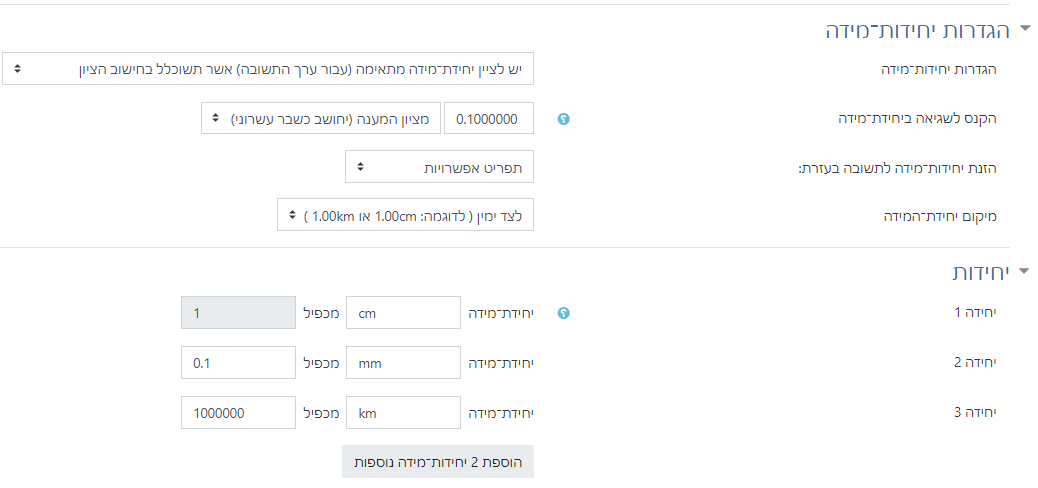Click the Unit 2 name field containing mm
Screen dimensions: 1038x488
click(403, 363)
